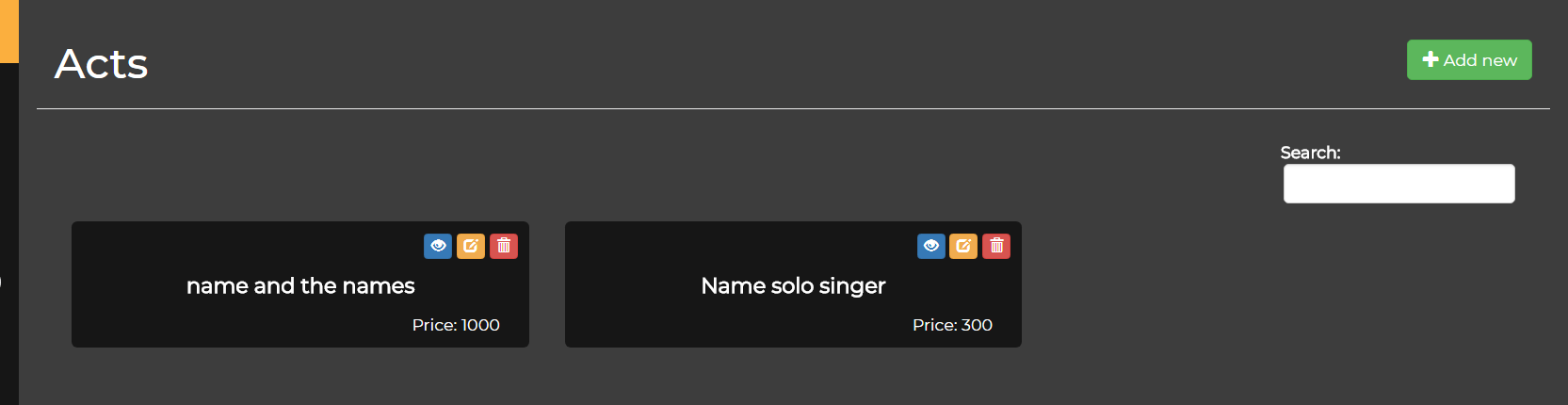Click the 'Price: 300' text
This screenshot has width=1568, height=405.
point(952,325)
